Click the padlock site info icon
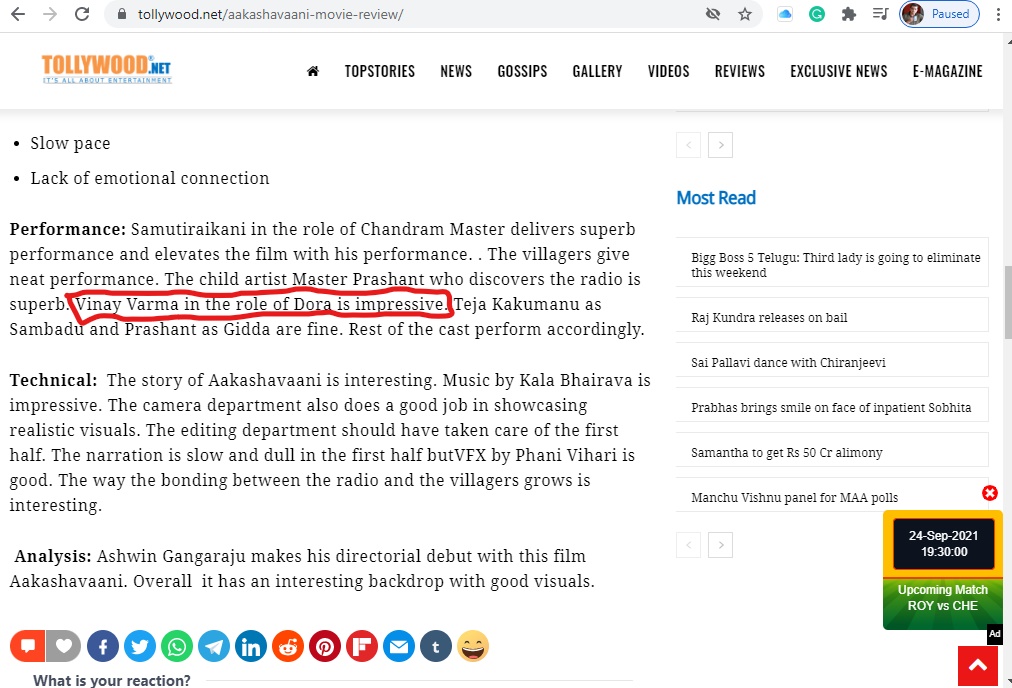 click(122, 14)
